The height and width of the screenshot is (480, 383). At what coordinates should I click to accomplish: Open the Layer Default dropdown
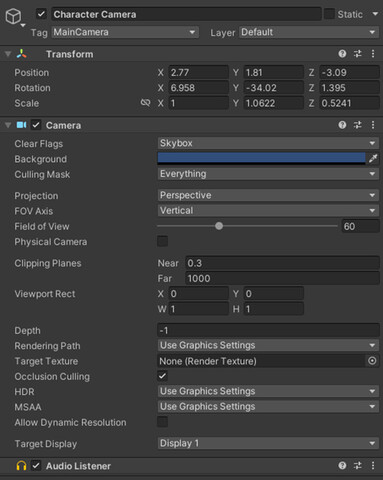pyautogui.click(x=309, y=32)
